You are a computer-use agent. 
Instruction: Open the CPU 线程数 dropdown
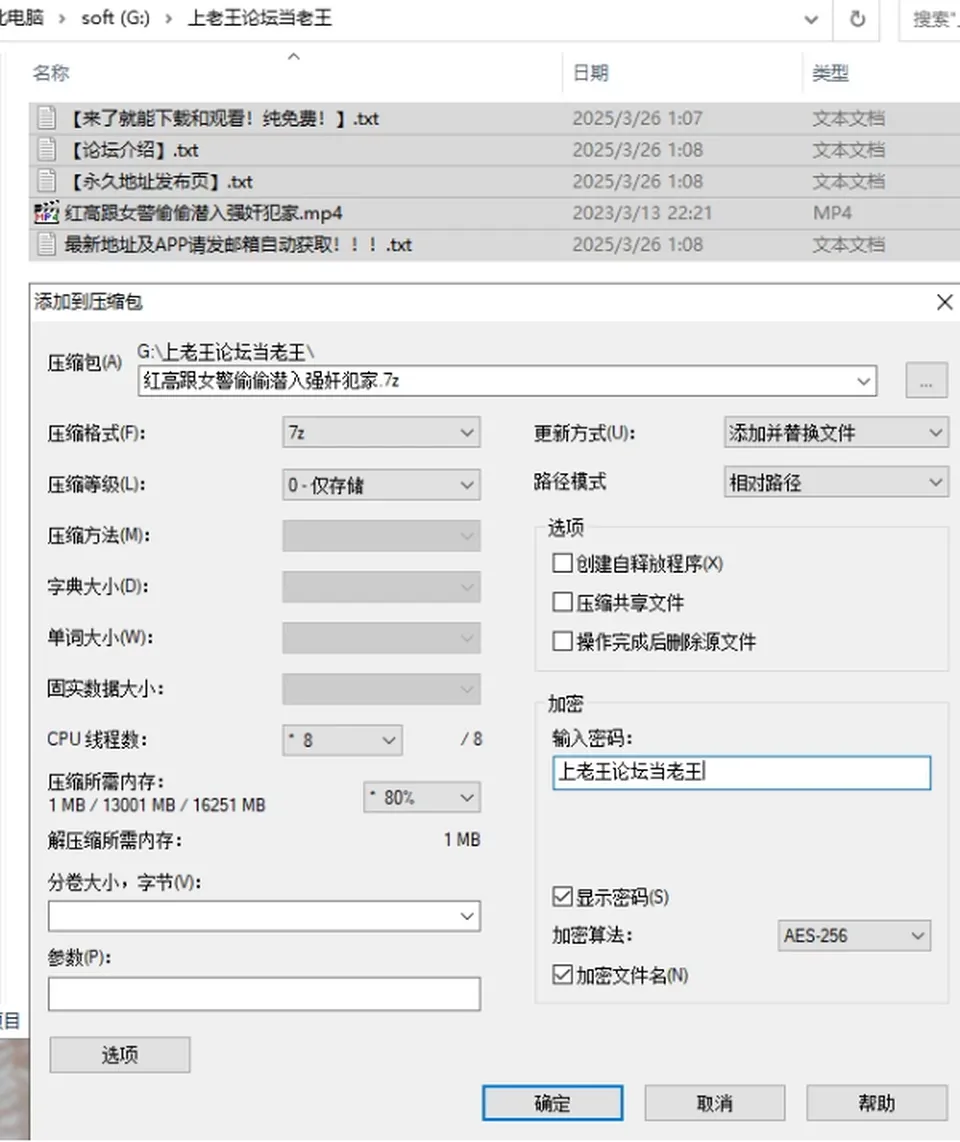tap(342, 740)
